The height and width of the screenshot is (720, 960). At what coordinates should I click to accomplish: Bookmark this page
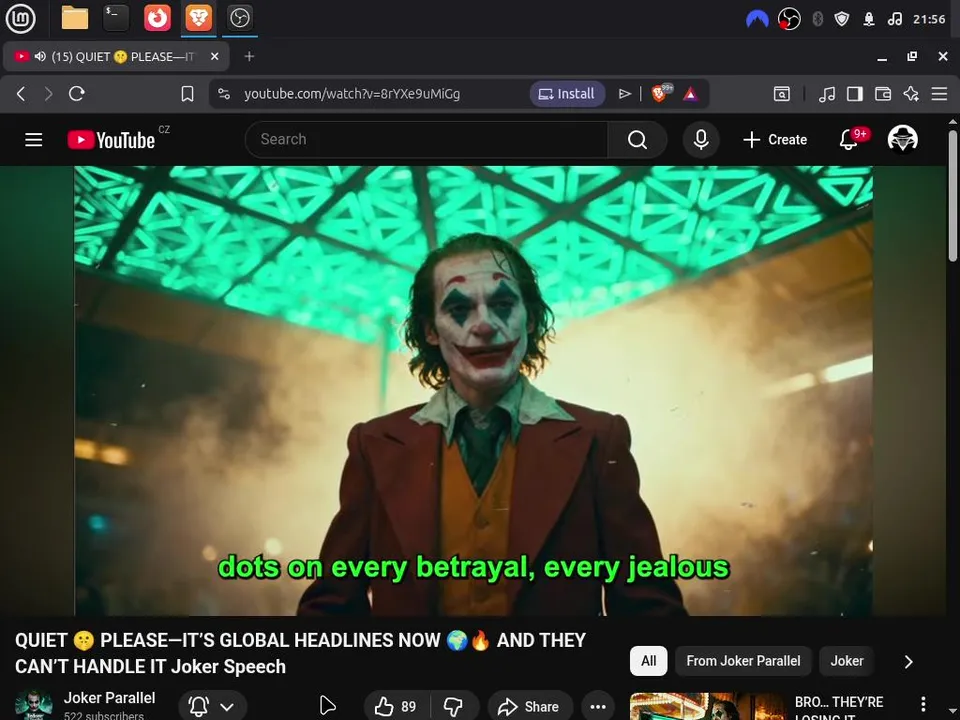(x=187, y=94)
